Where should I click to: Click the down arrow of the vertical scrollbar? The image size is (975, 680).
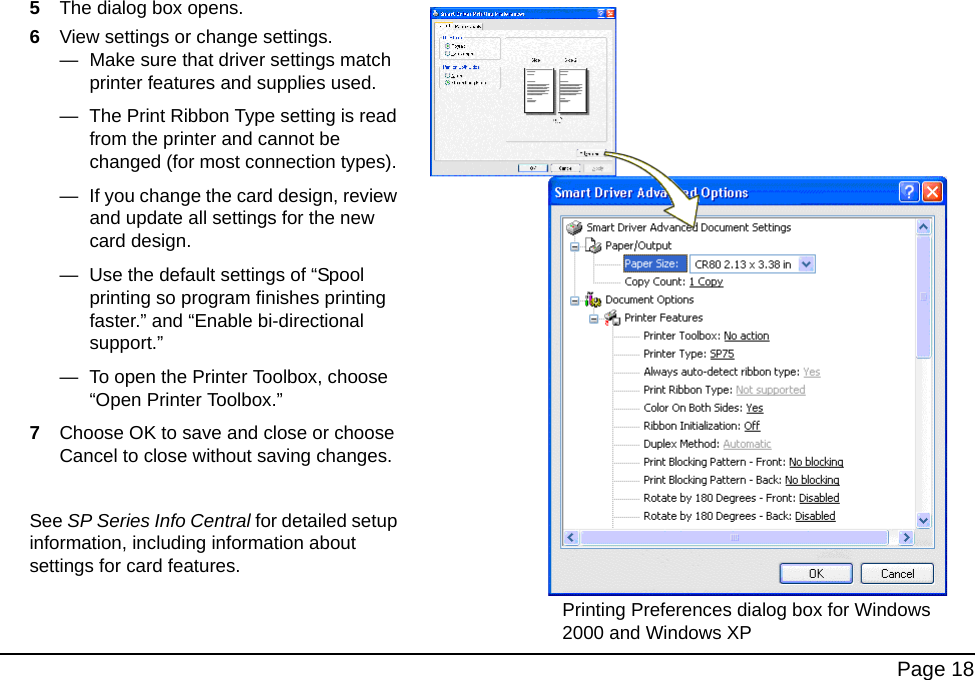922,518
